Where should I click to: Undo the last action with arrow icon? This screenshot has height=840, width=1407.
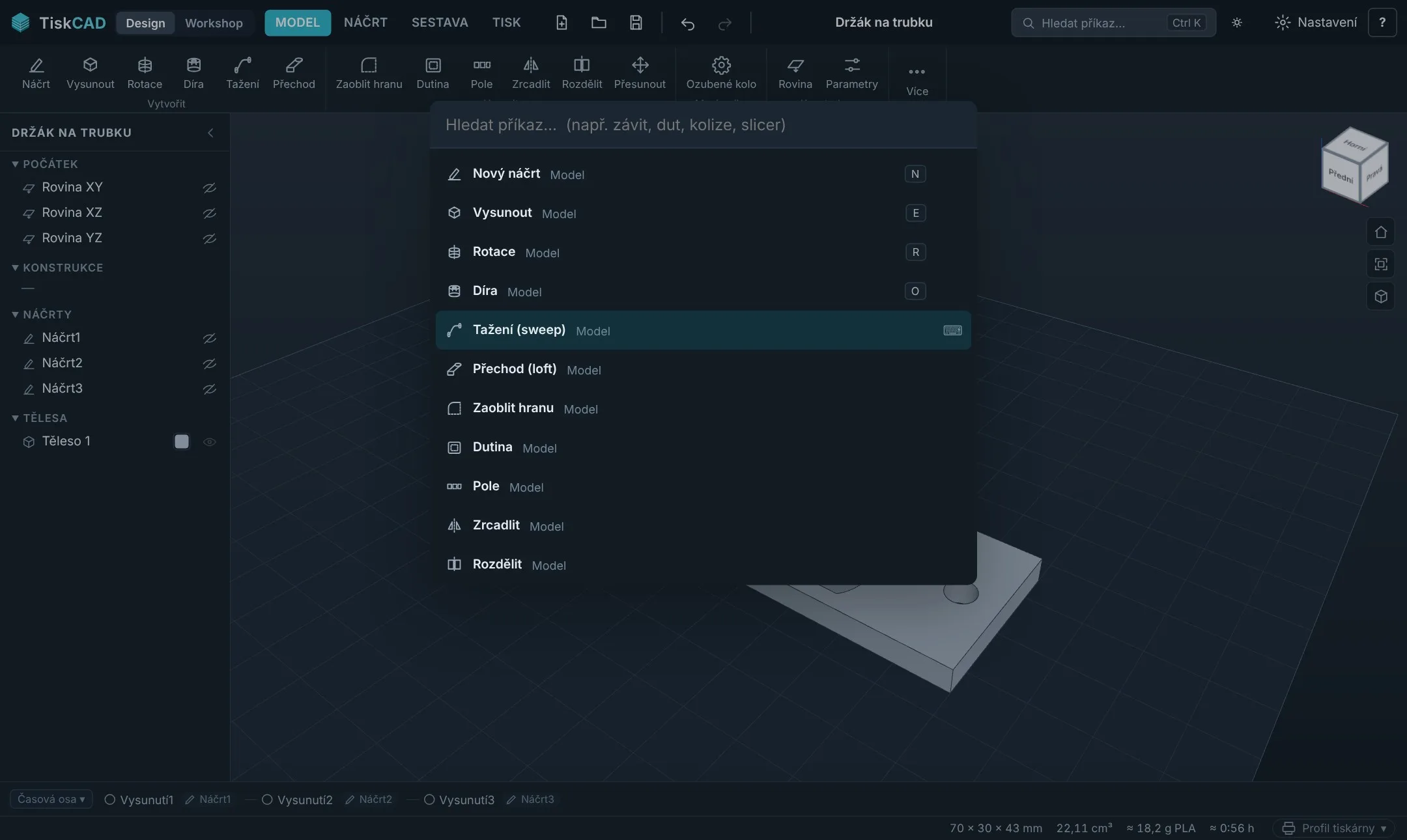(687, 23)
